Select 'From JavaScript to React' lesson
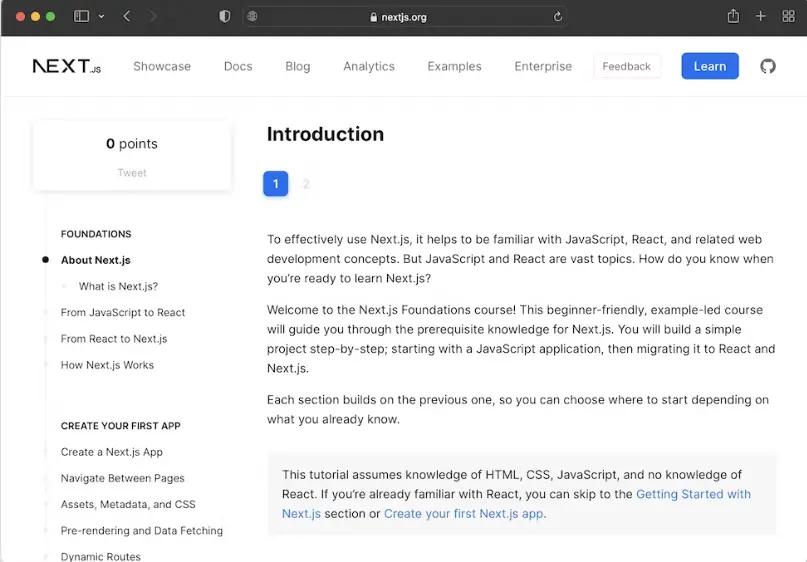 122,312
